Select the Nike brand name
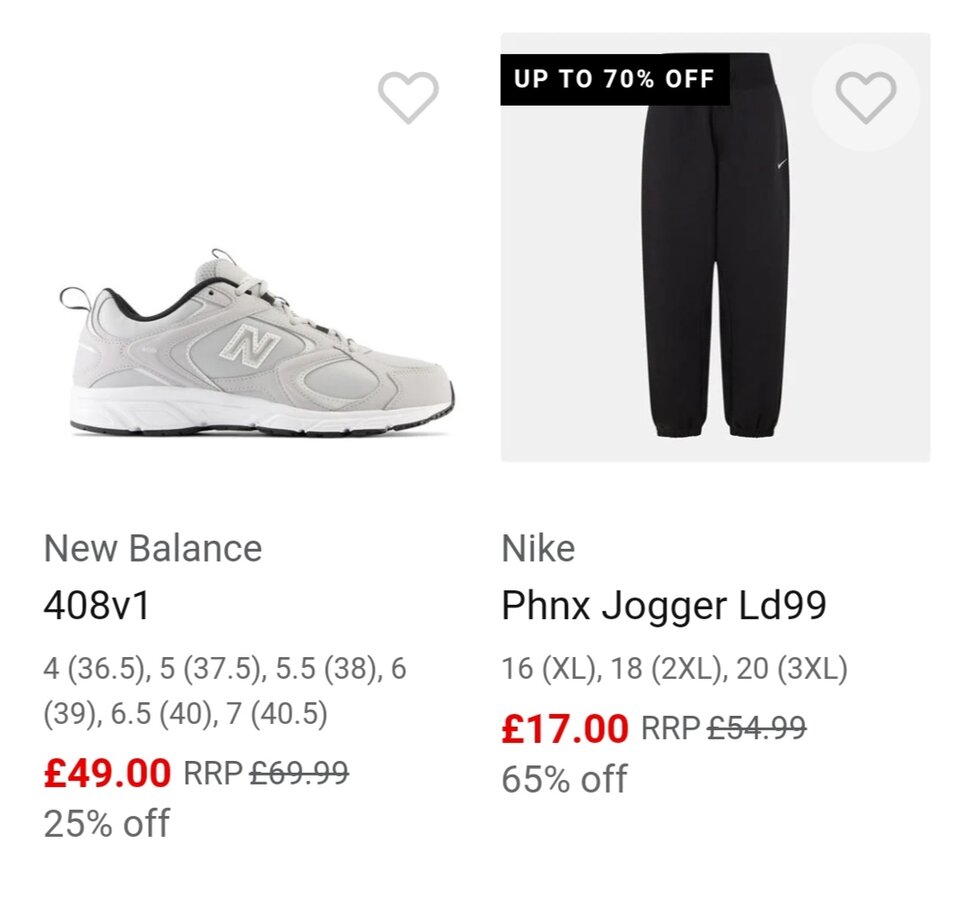 tap(538, 548)
